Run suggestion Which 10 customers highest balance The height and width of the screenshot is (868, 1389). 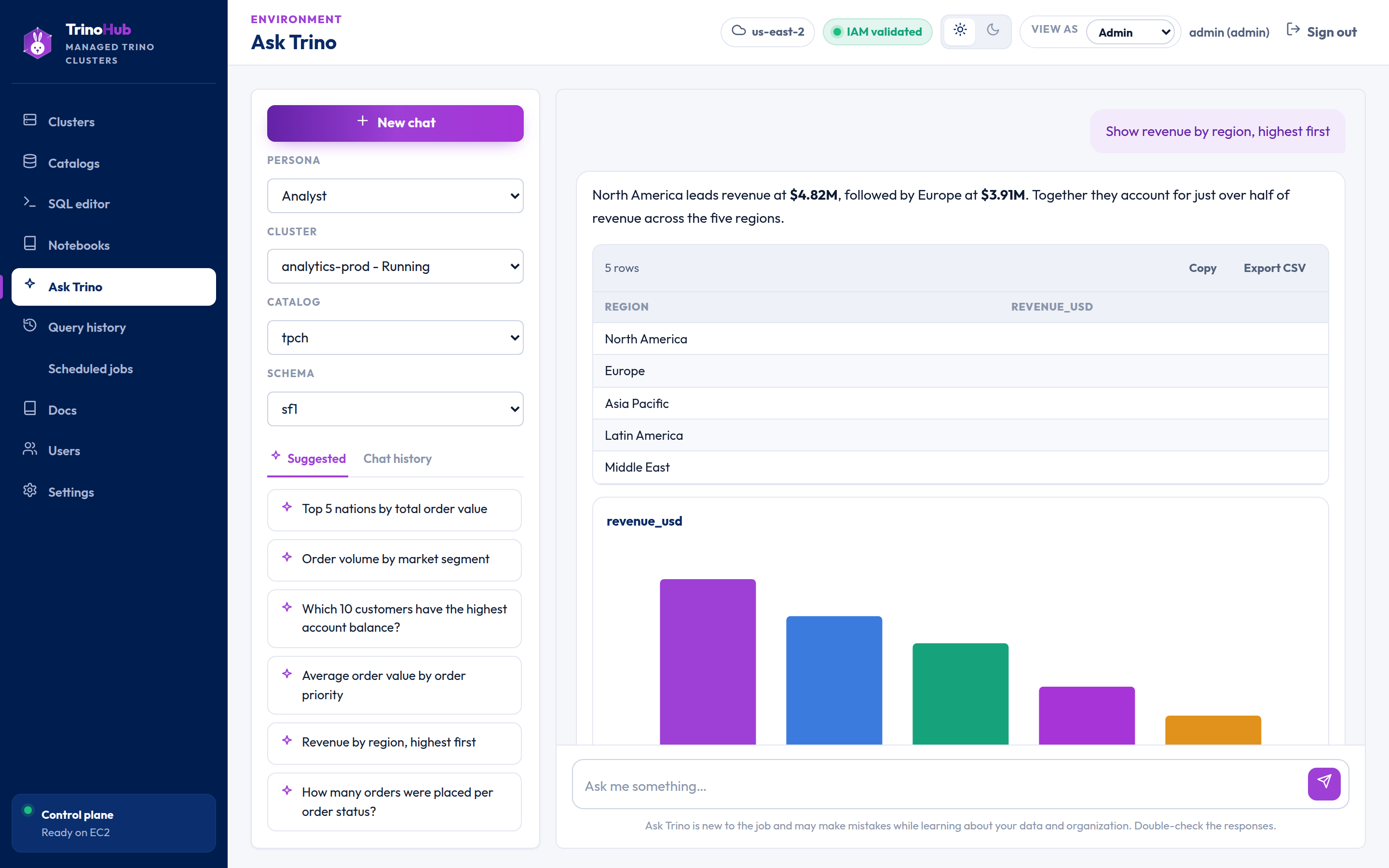tap(395, 618)
